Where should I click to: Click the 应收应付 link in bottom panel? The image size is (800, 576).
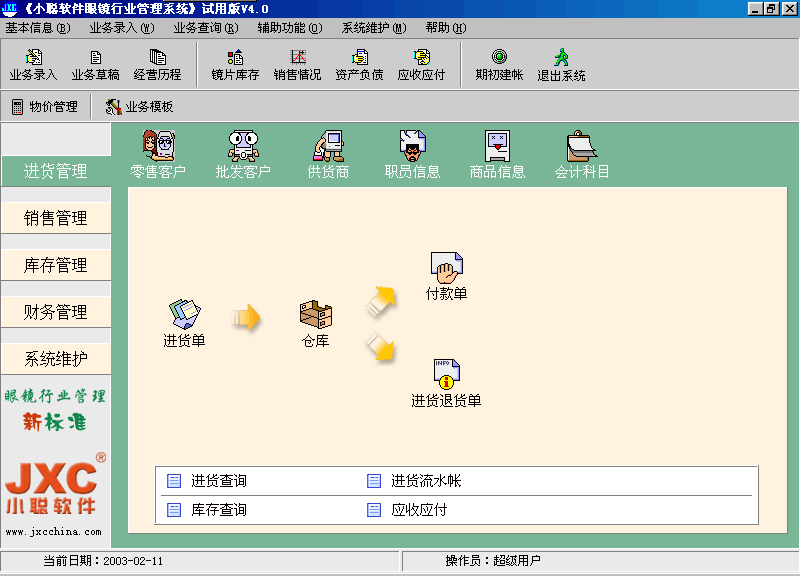tap(418, 510)
